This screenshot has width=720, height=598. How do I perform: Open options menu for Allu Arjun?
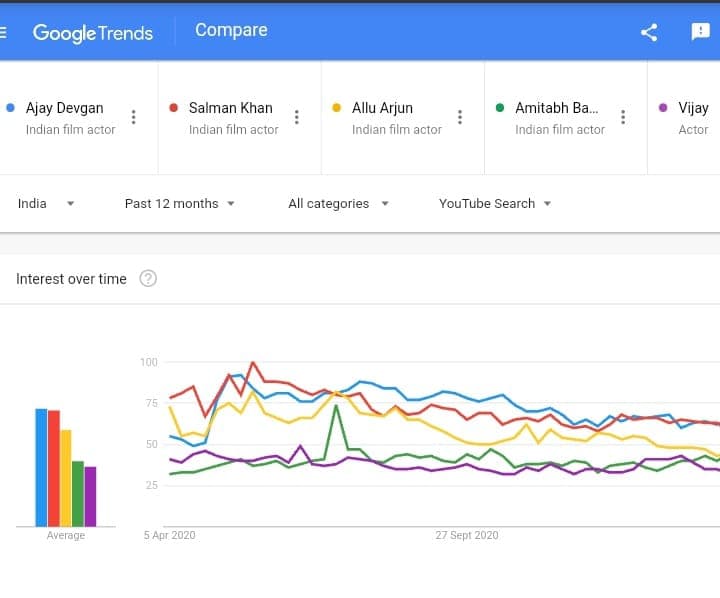460,117
